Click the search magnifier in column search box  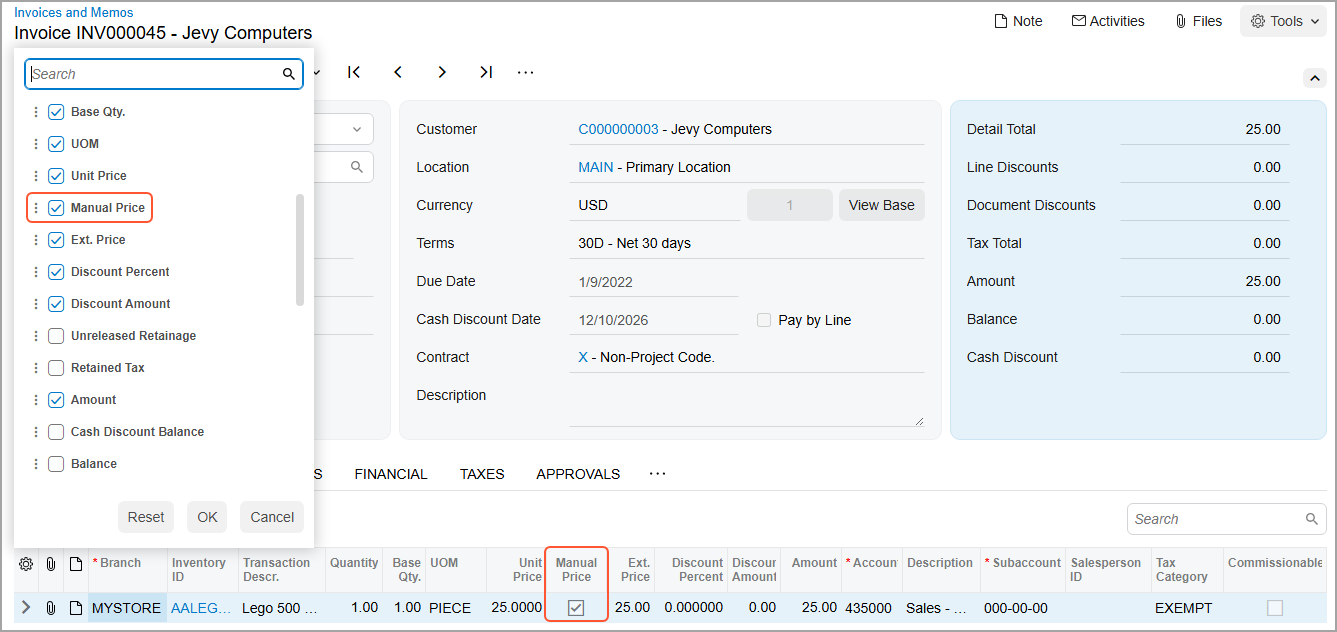pyautogui.click(x=289, y=74)
